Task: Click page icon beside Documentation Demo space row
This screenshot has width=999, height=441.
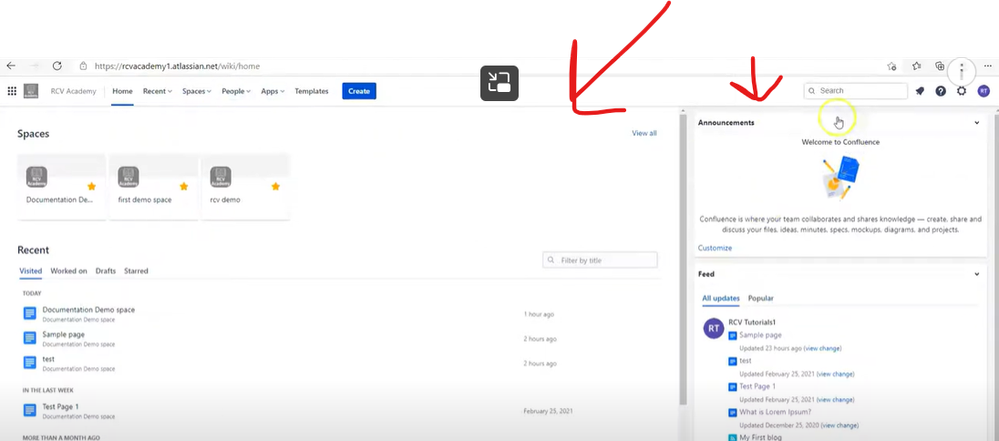Action: tap(29, 313)
